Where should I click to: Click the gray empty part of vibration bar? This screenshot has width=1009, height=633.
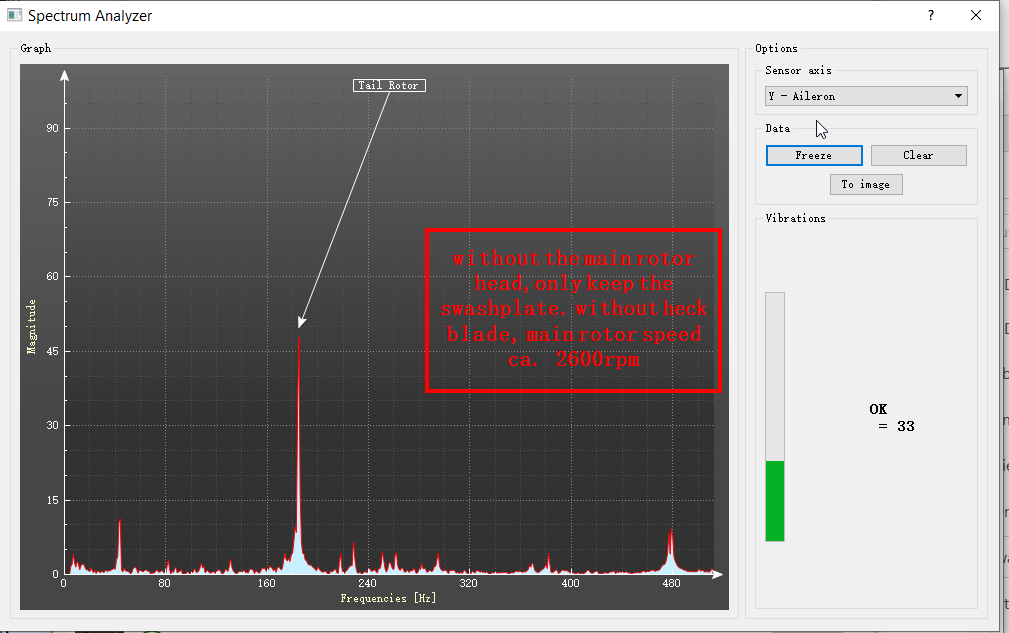point(775,375)
